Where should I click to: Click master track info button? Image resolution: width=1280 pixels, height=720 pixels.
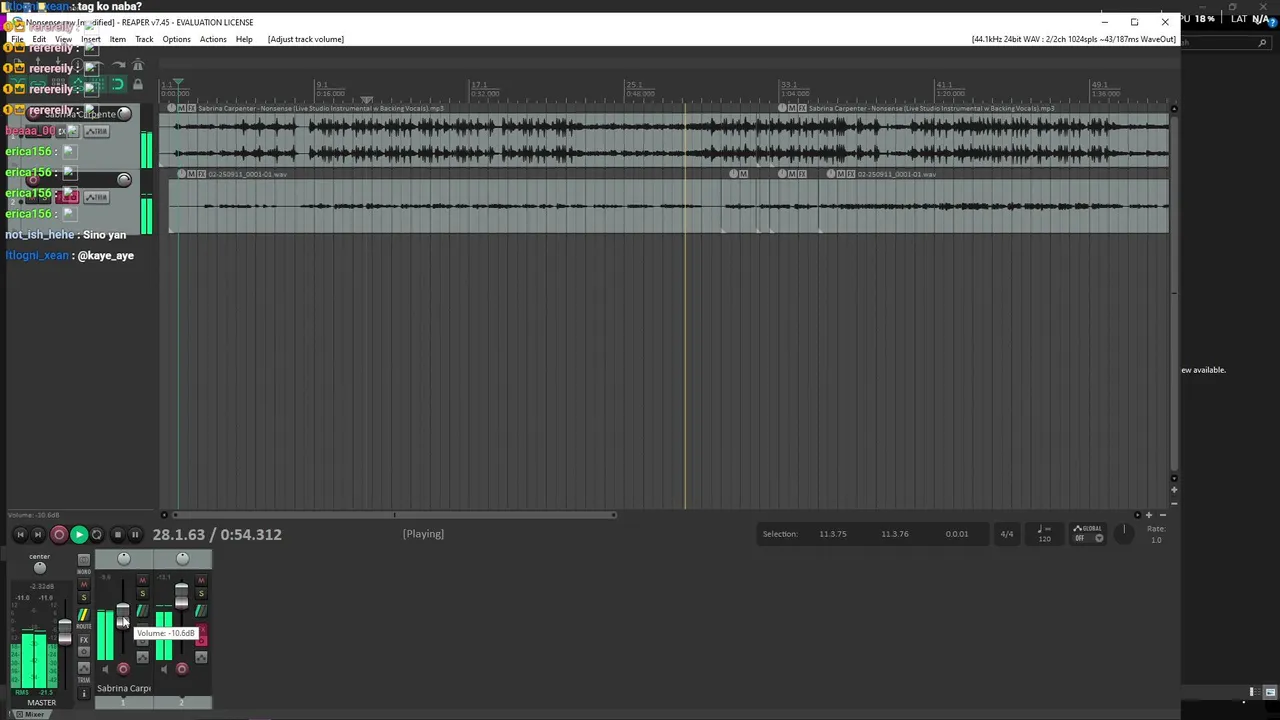point(84,693)
